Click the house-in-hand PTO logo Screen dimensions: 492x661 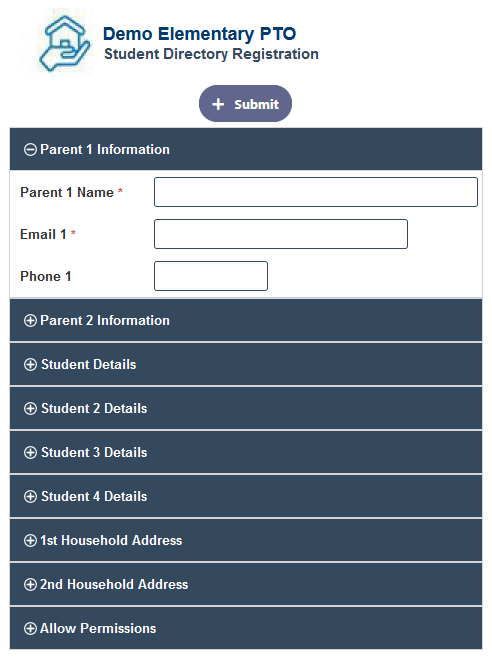pyautogui.click(x=63, y=43)
